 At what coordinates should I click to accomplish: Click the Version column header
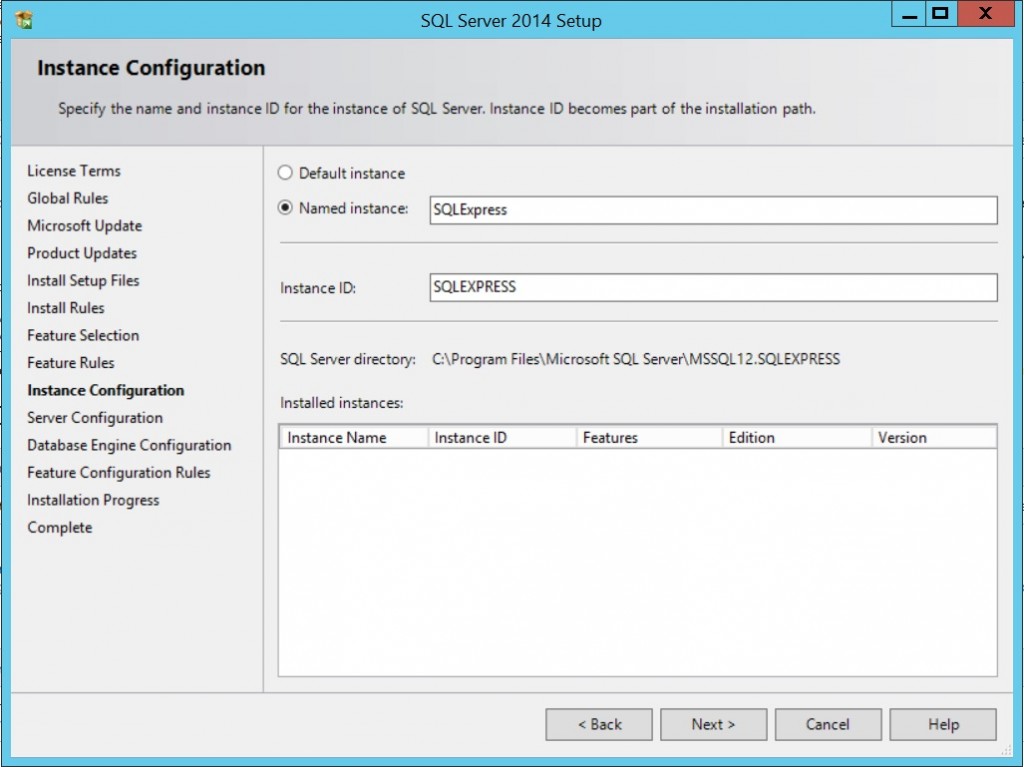coord(934,438)
